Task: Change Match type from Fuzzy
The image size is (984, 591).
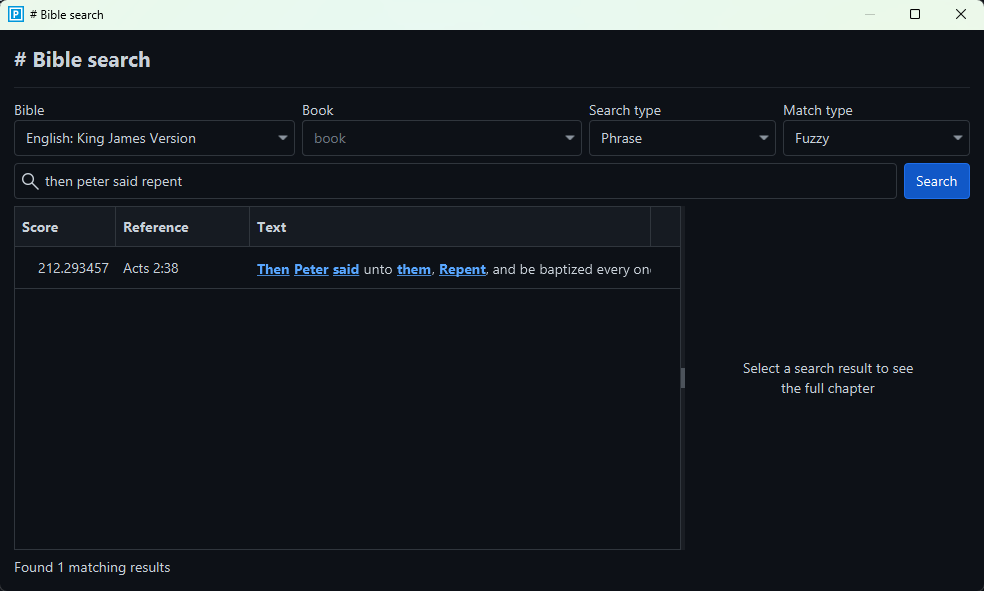Action: tap(875, 138)
